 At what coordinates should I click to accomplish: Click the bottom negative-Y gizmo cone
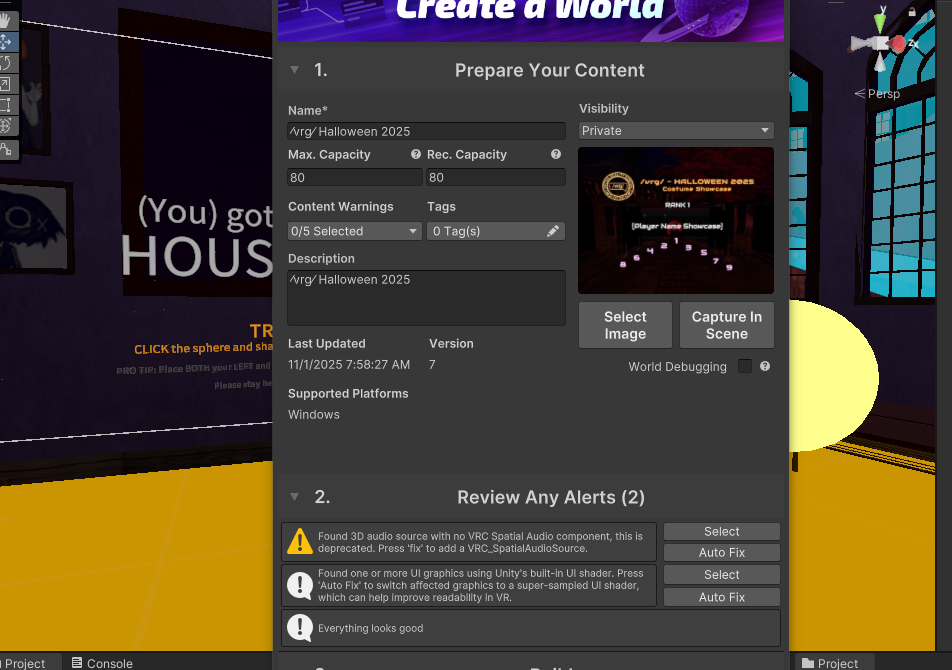(880, 62)
